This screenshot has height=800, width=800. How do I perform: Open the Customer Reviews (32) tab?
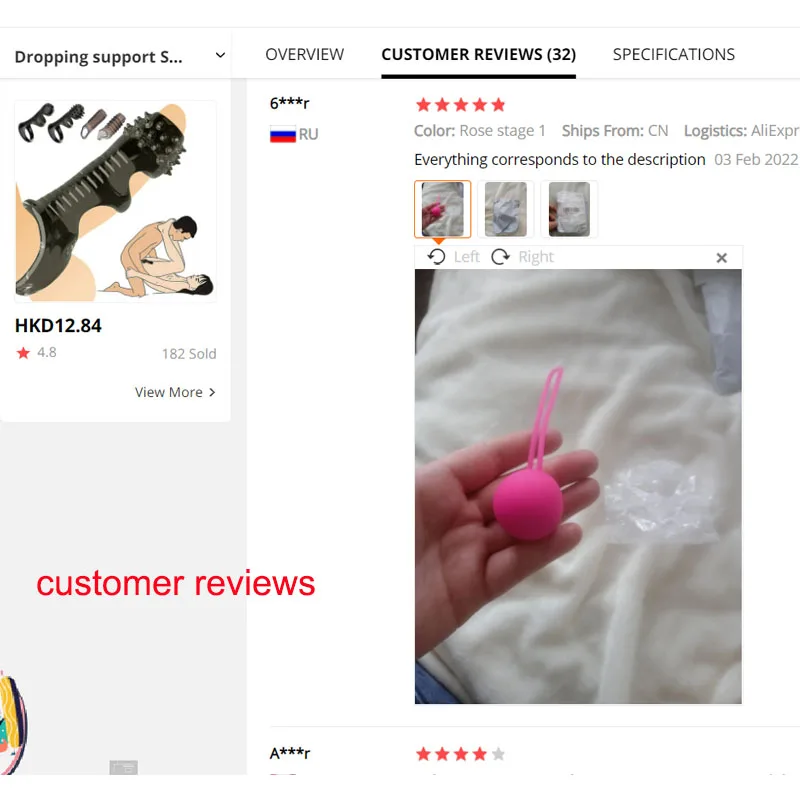click(479, 54)
